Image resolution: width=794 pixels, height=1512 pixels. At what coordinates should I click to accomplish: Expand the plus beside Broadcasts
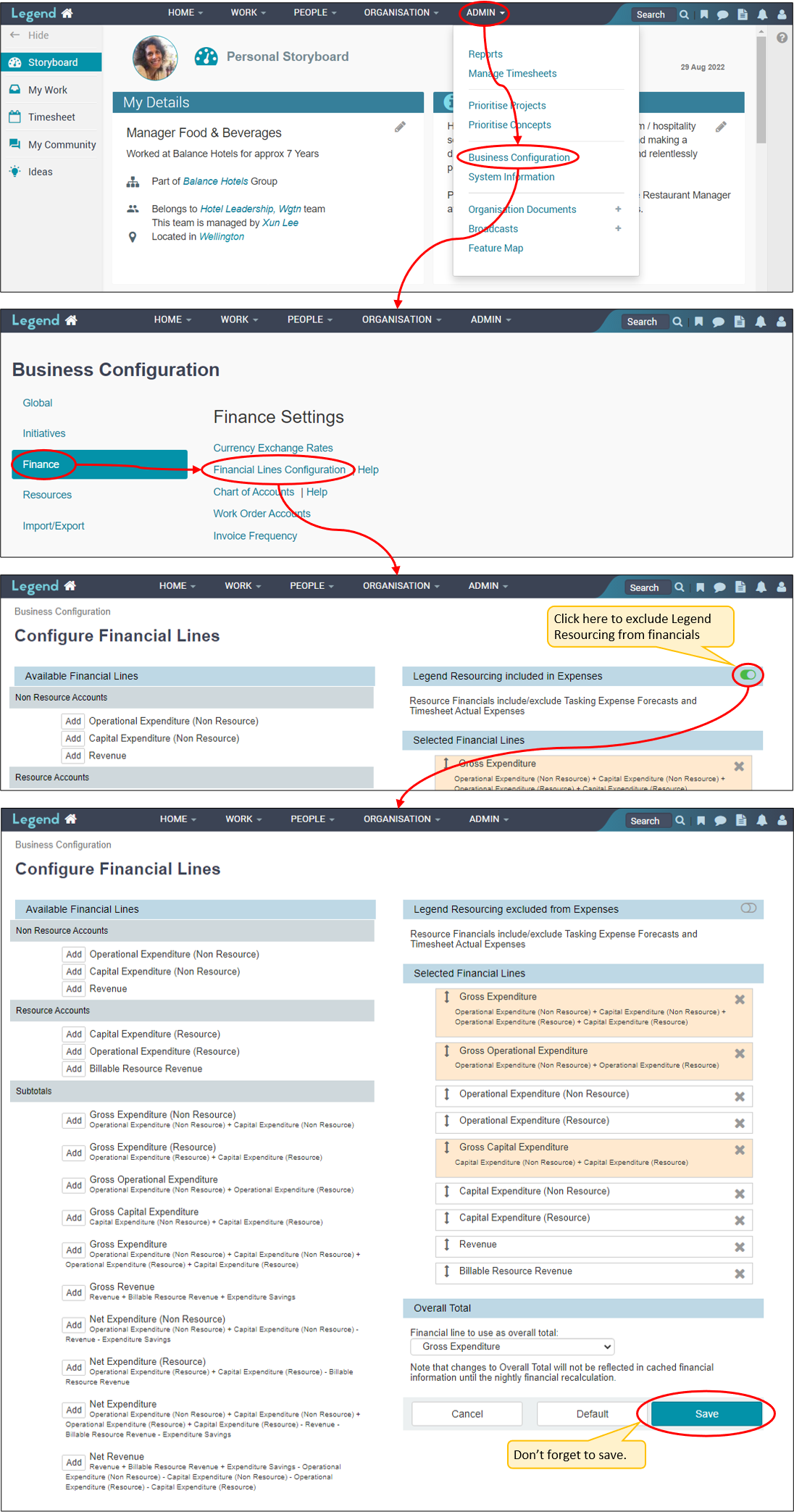(x=618, y=228)
